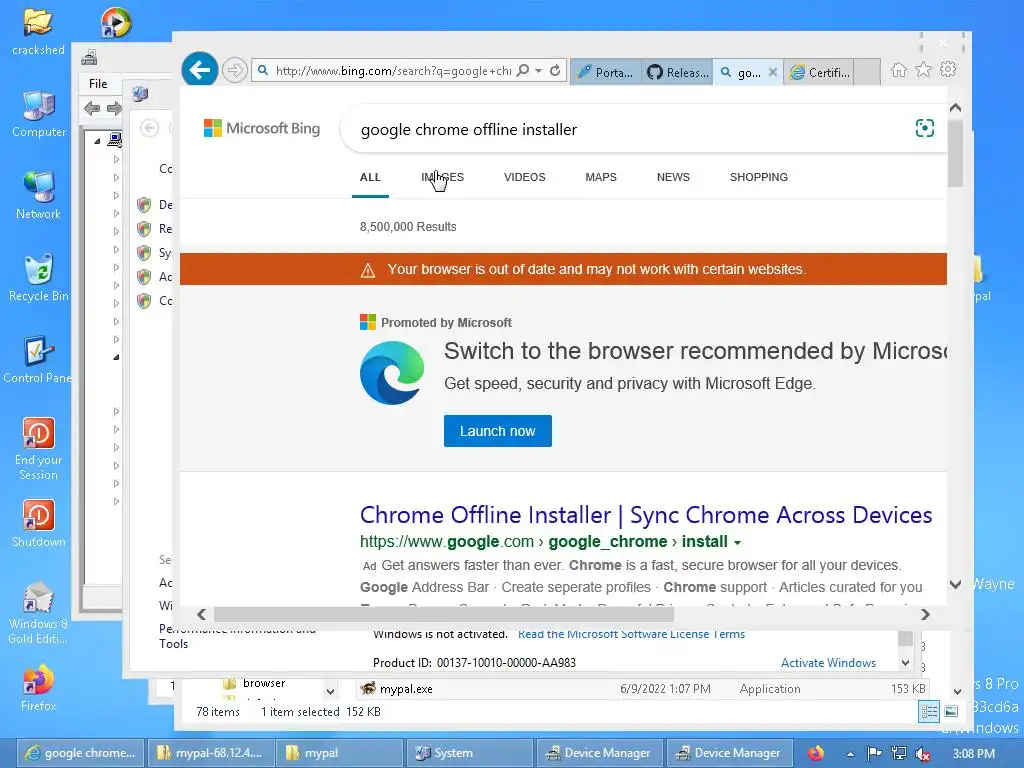This screenshot has height=768, width=1024.
Task: Select the IMAGES results tab
Action: (x=442, y=177)
